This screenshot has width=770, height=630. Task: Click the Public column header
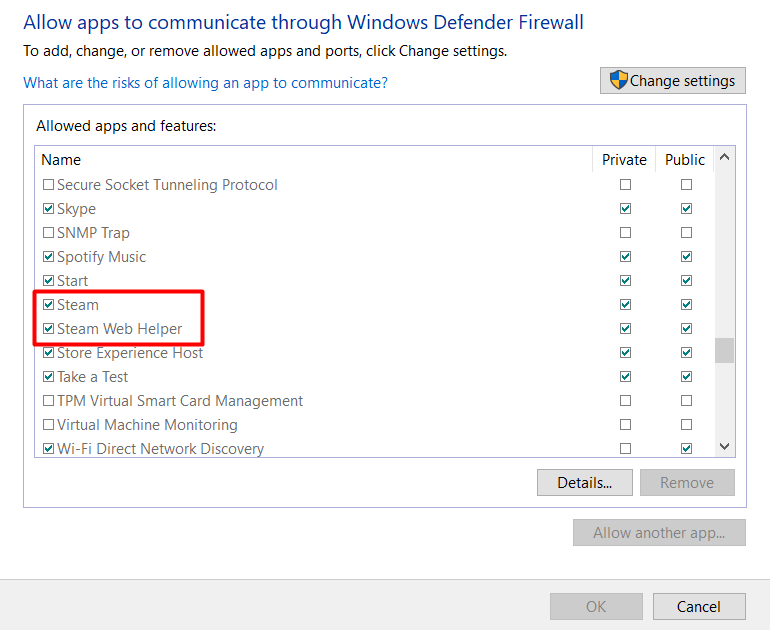685,160
